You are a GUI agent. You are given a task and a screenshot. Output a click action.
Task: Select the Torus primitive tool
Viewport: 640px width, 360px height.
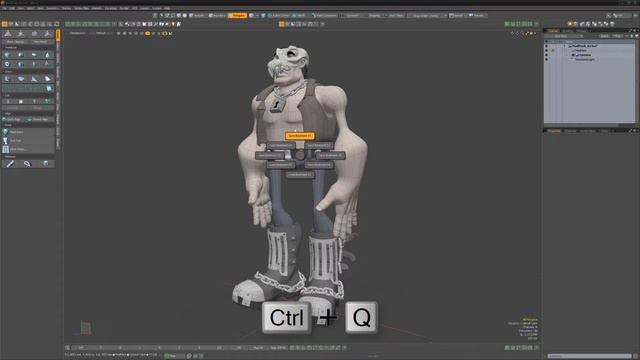8,64
